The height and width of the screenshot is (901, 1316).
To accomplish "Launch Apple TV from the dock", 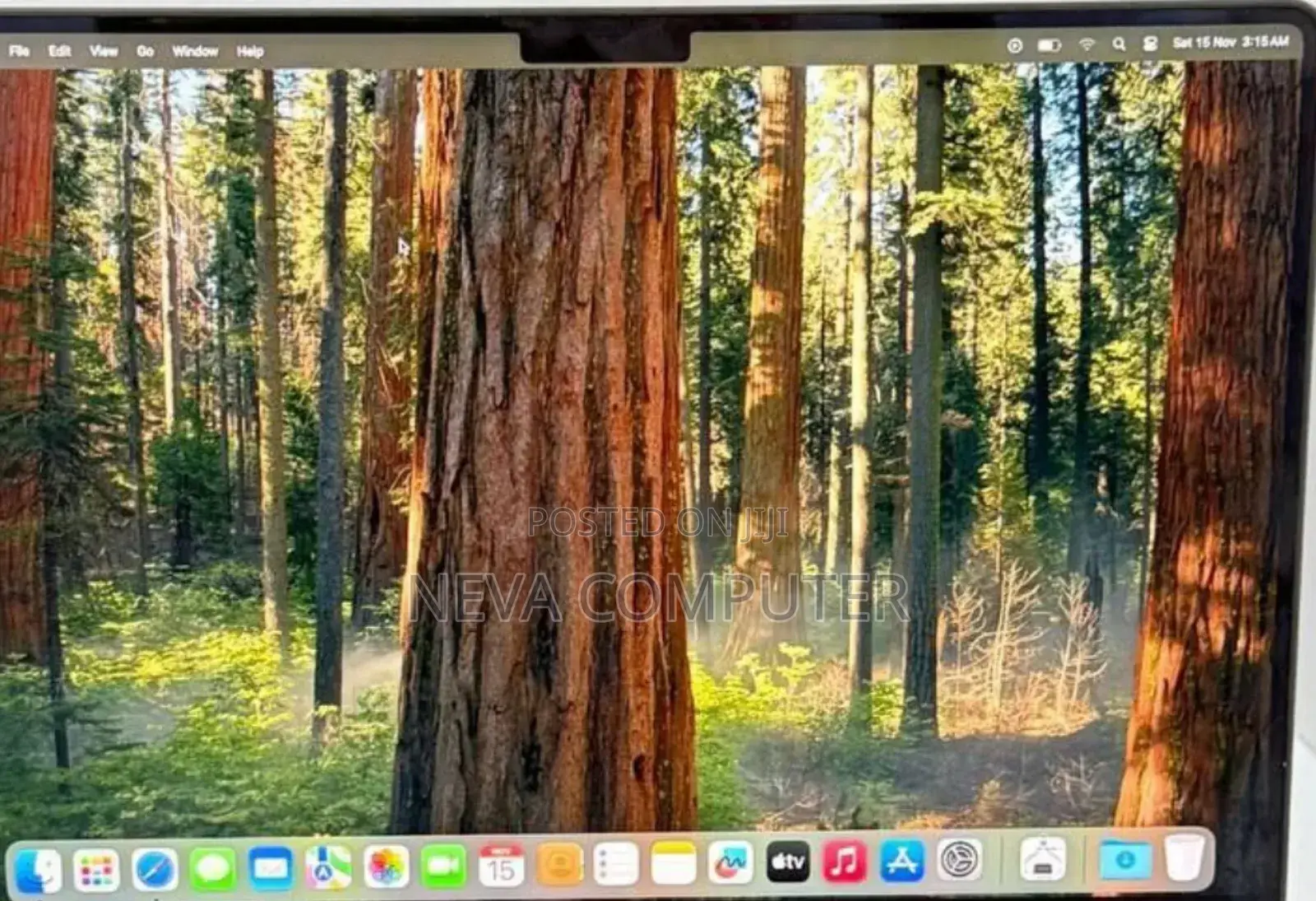I will pos(787,862).
